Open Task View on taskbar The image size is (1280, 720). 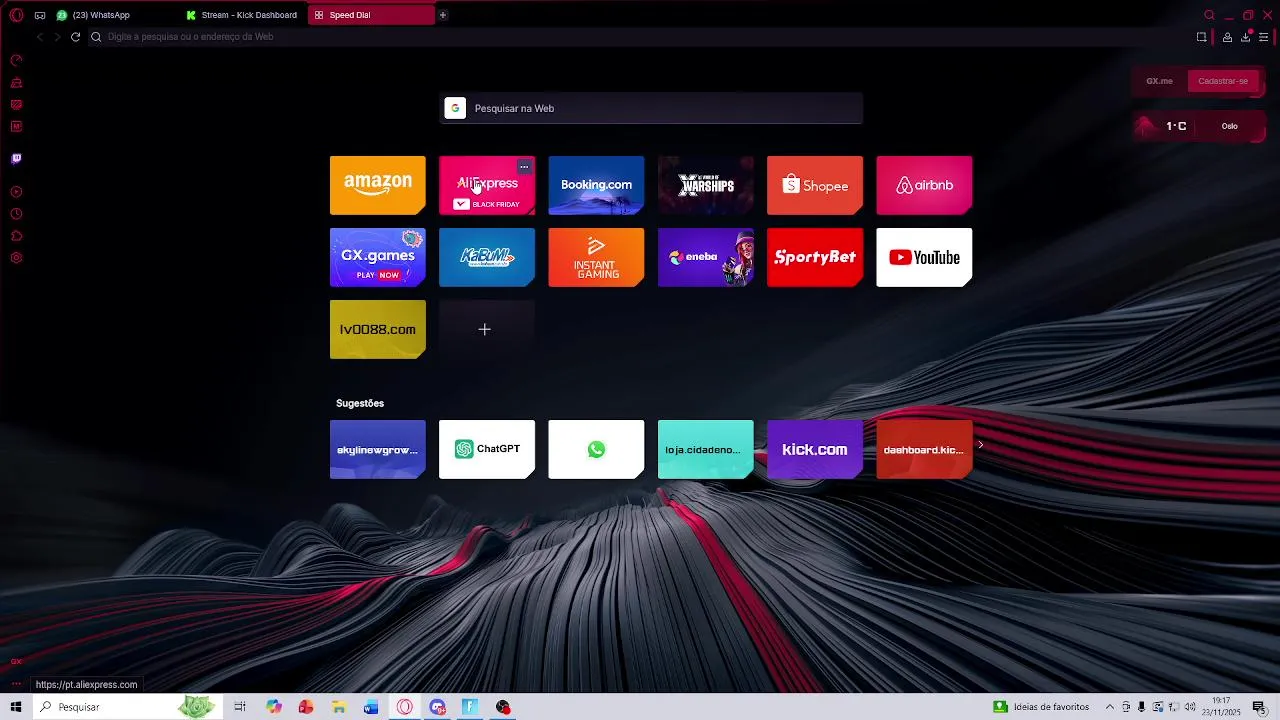point(240,707)
